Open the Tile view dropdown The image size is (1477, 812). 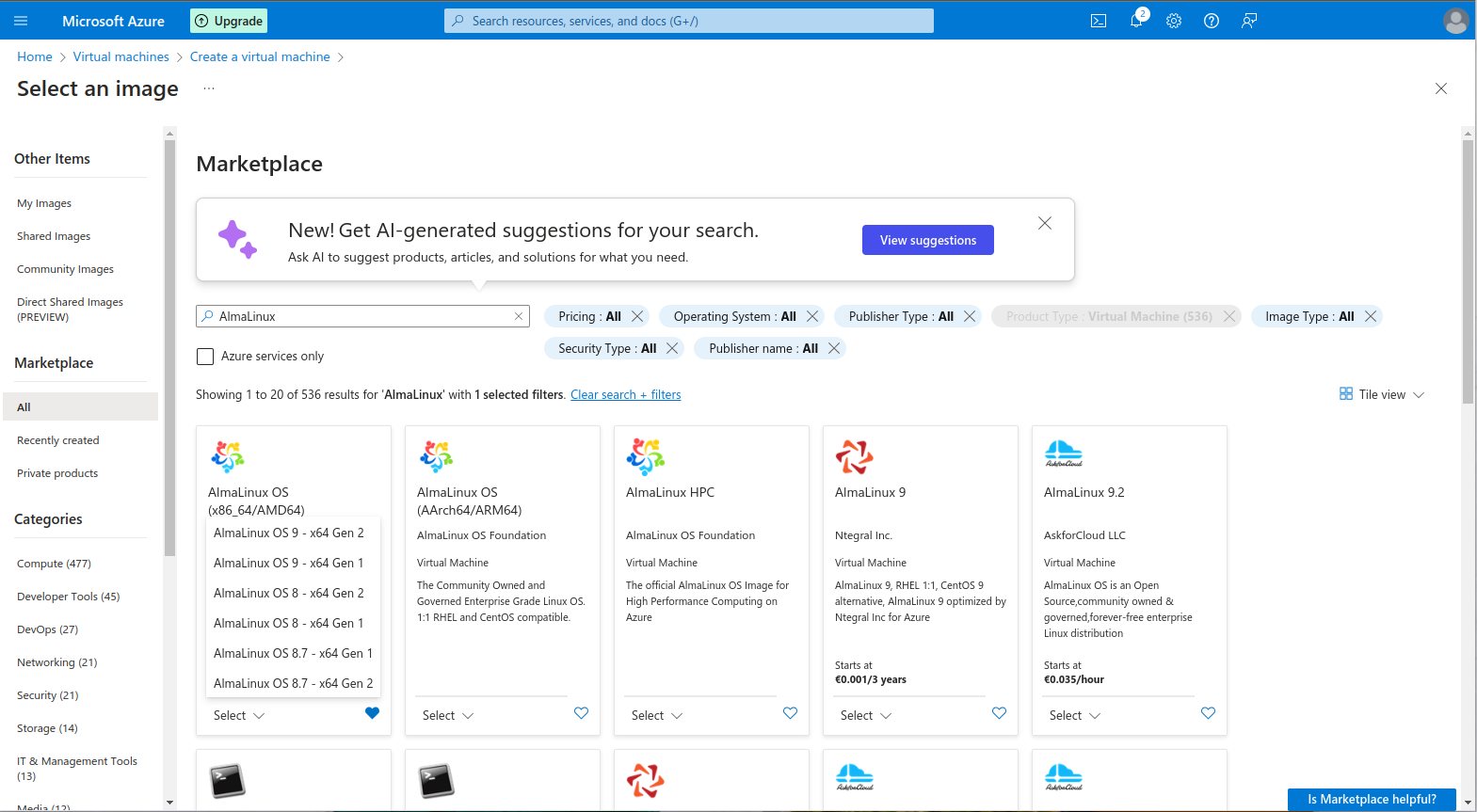tap(1382, 394)
